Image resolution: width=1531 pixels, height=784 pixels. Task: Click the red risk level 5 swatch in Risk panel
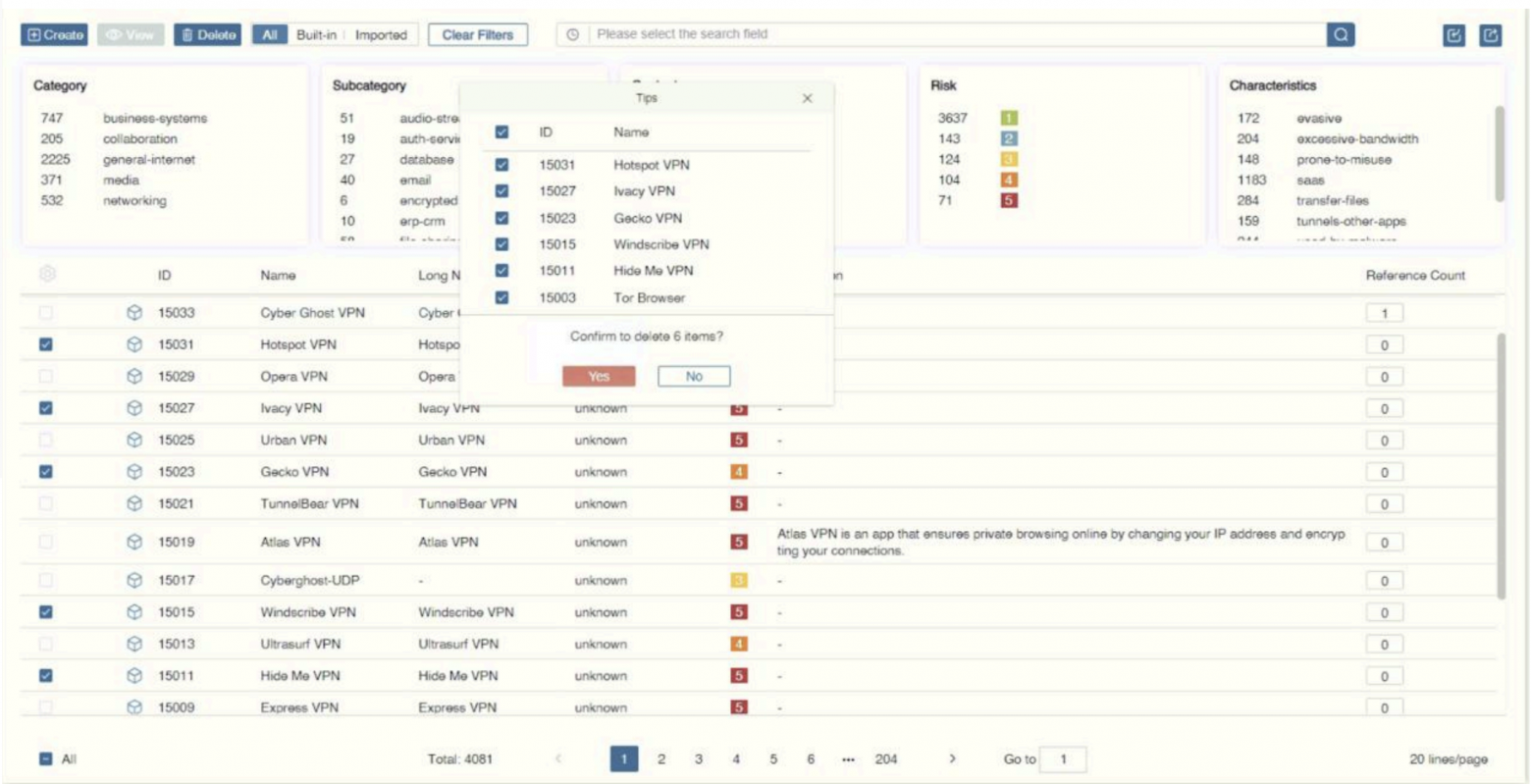1009,200
